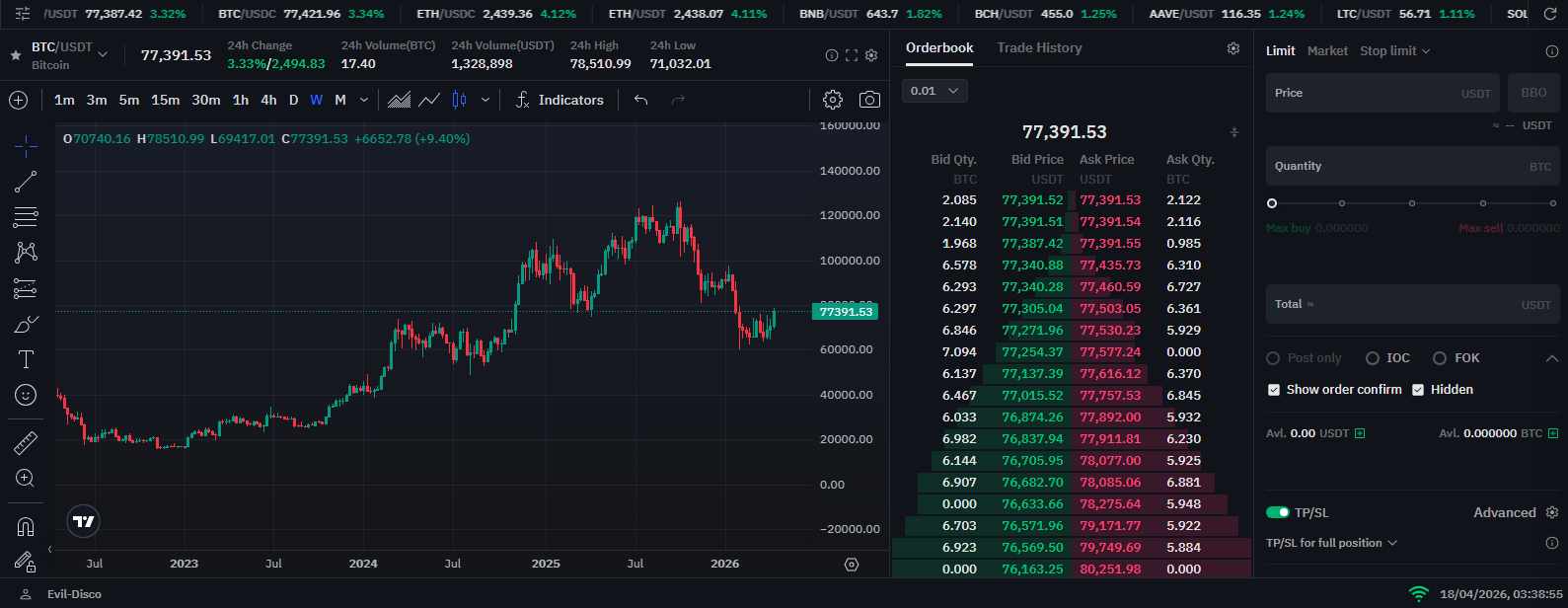Enter fullscreen chart mode
The image size is (1568, 608).
tap(852, 55)
